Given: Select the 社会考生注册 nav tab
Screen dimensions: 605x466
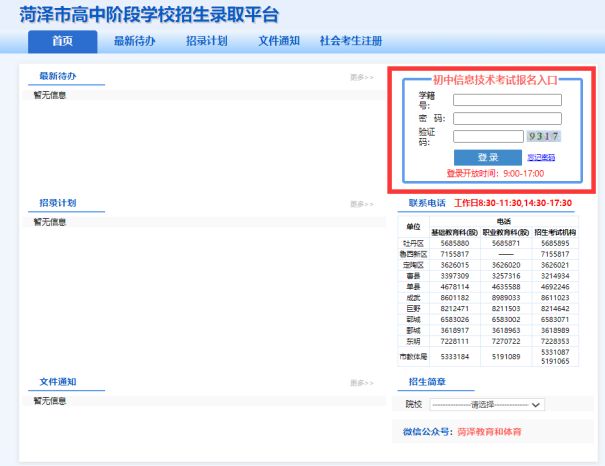Looking at the screenshot, I should pos(351,41).
